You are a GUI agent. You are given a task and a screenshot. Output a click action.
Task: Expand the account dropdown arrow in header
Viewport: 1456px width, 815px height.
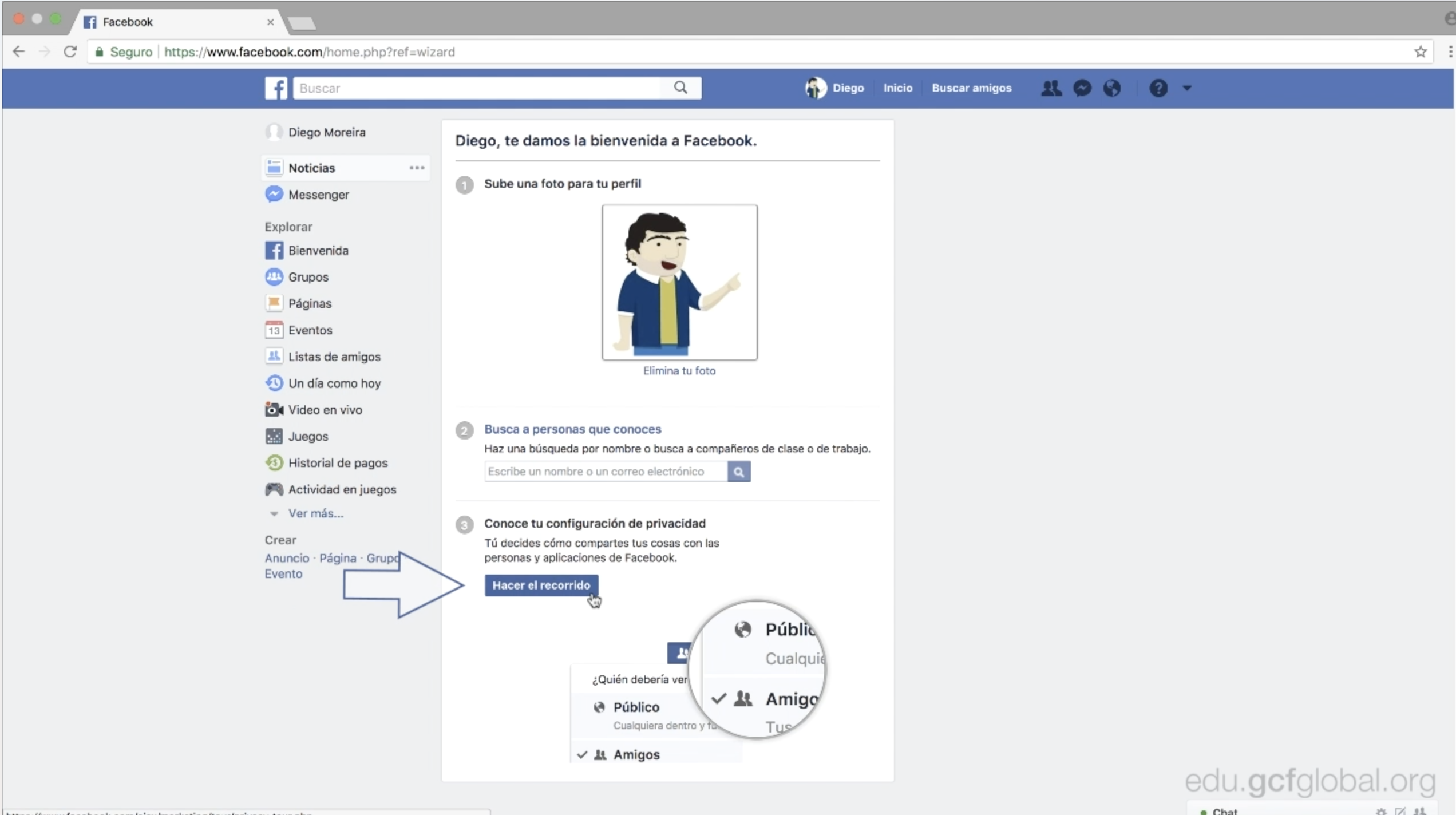tap(1187, 88)
